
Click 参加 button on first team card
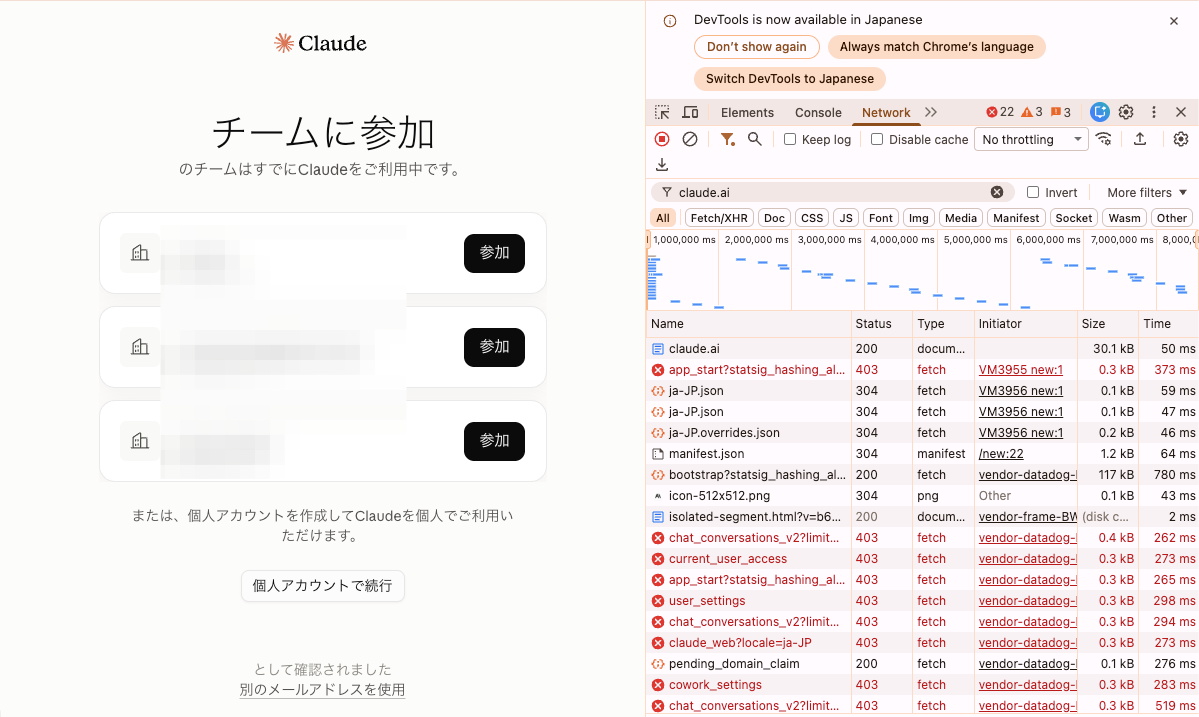click(494, 253)
